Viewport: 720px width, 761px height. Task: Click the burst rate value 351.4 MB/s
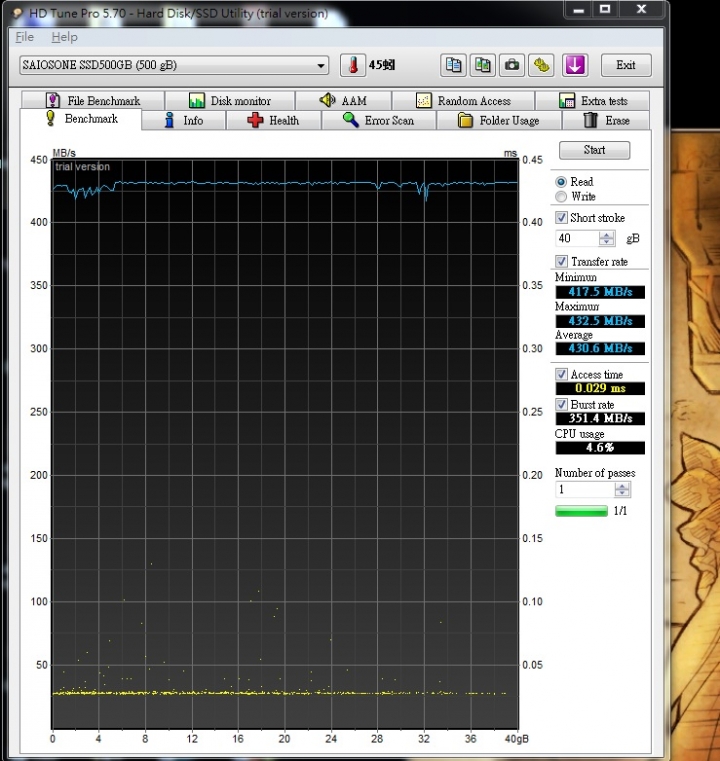coord(600,418)
